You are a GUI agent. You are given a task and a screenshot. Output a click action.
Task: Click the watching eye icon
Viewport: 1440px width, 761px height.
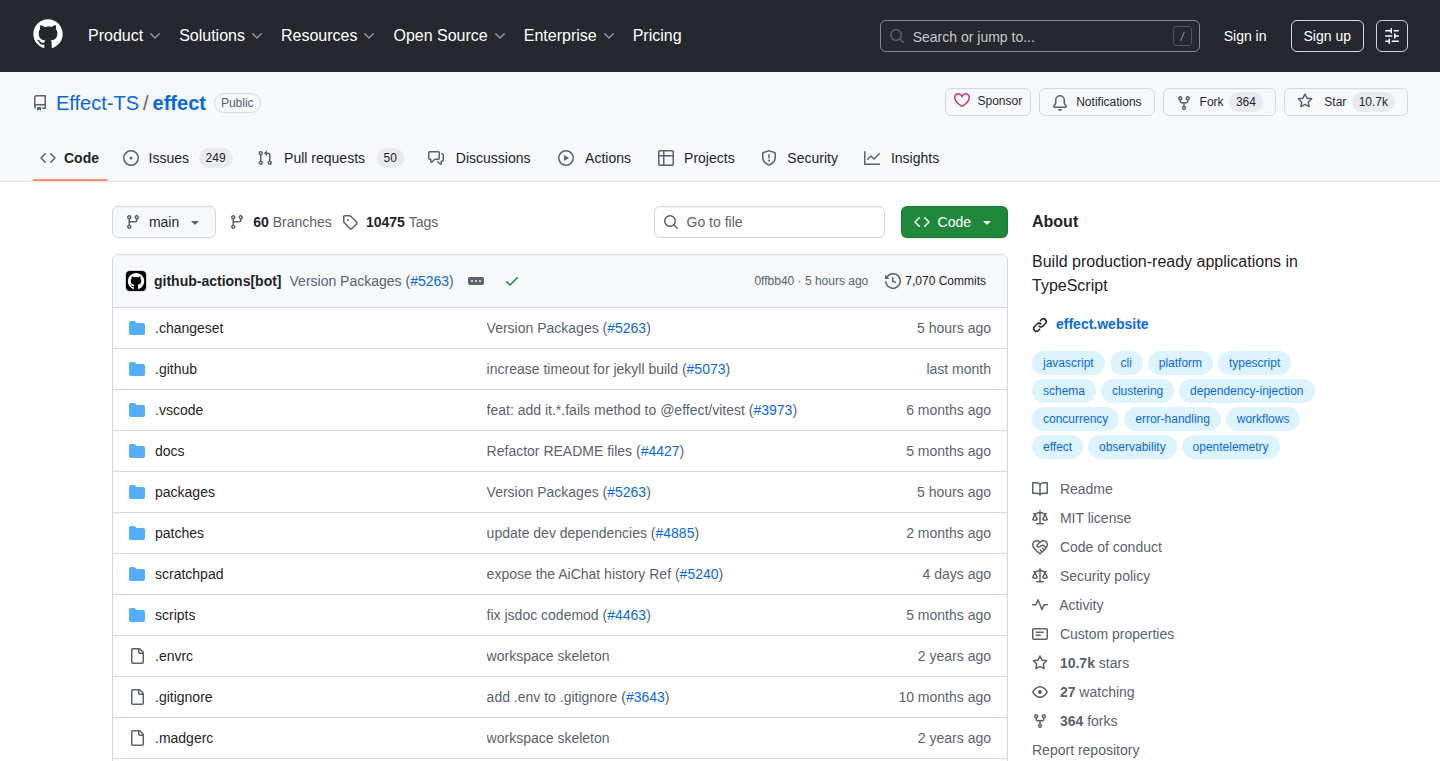pyautogui.click(x=1040, y=692)
